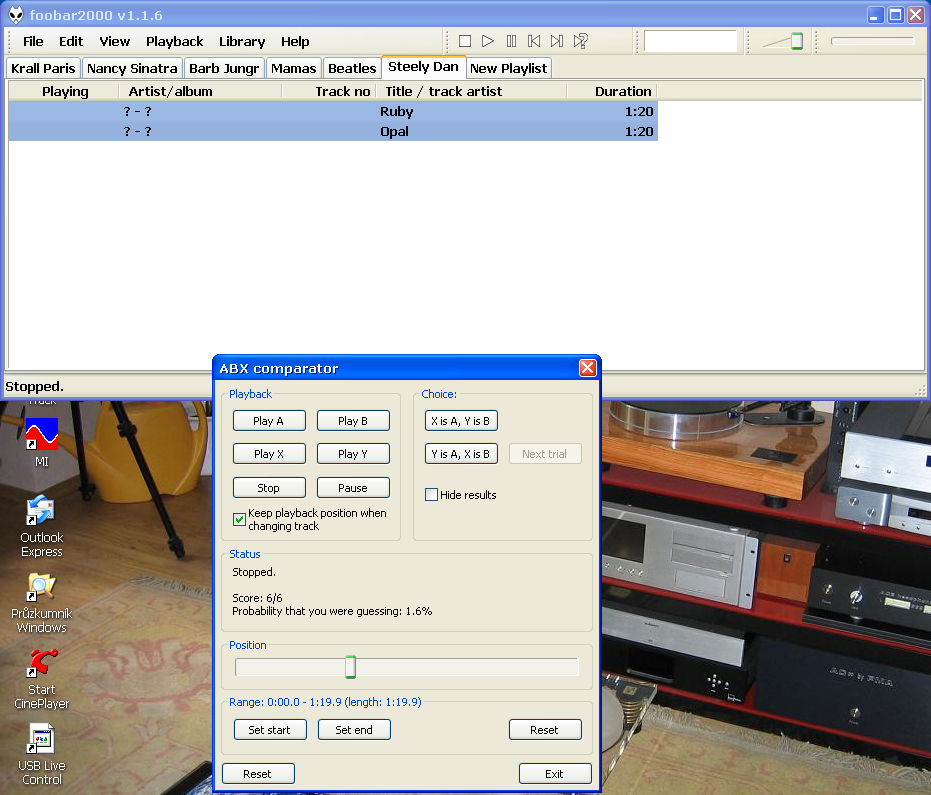Close the ABX comparator dialog
This screenshot has width=931, height=795.
(587, 368)
